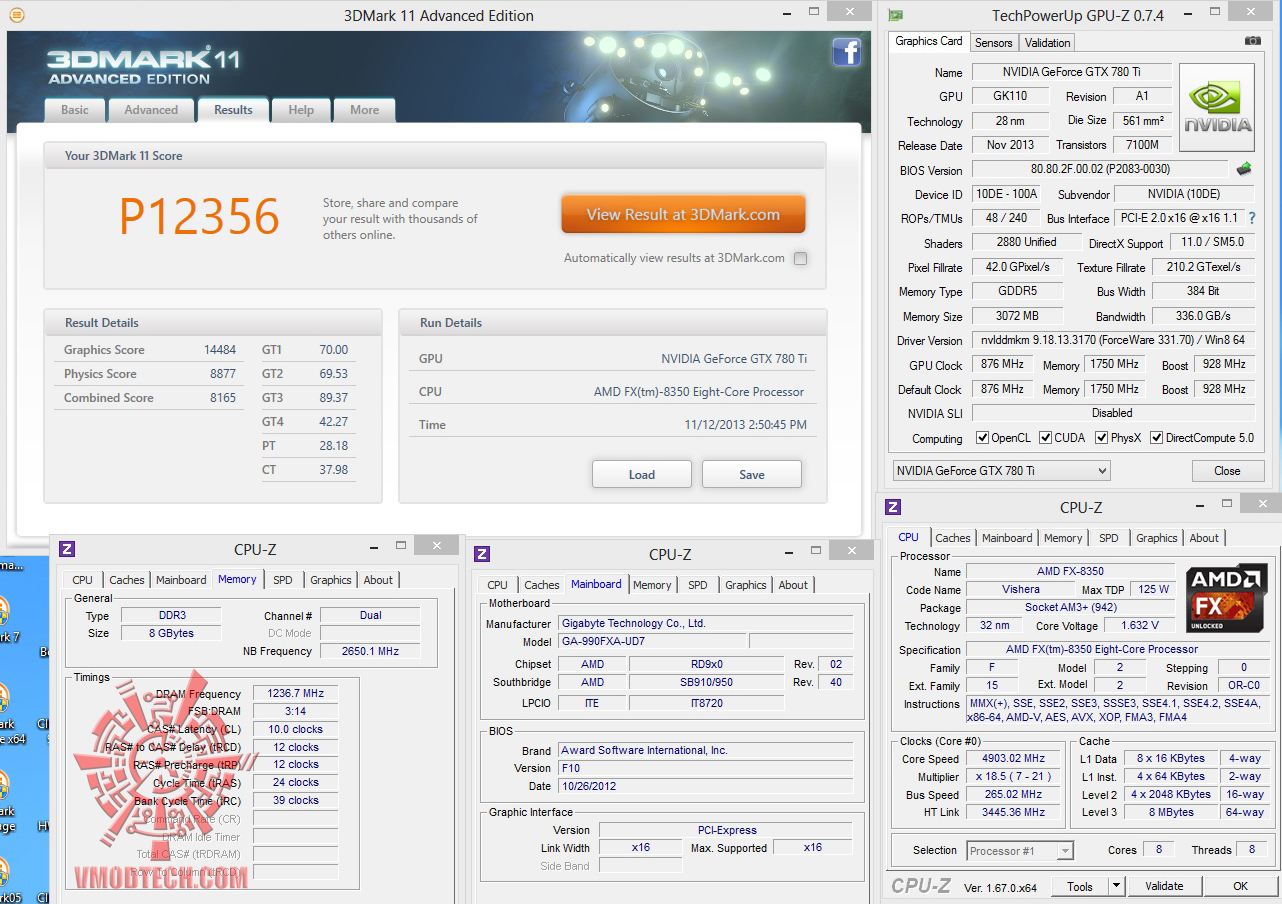
Task: Click the BIOS Version field in GPU-Z
Action: click(1100, 169)
